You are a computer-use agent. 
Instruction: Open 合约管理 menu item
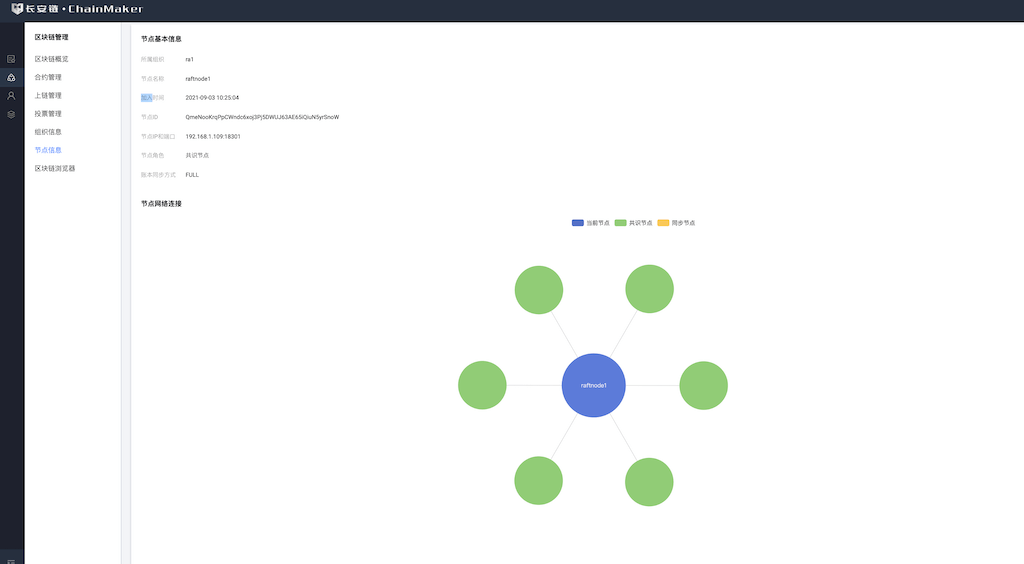point(48,77)
